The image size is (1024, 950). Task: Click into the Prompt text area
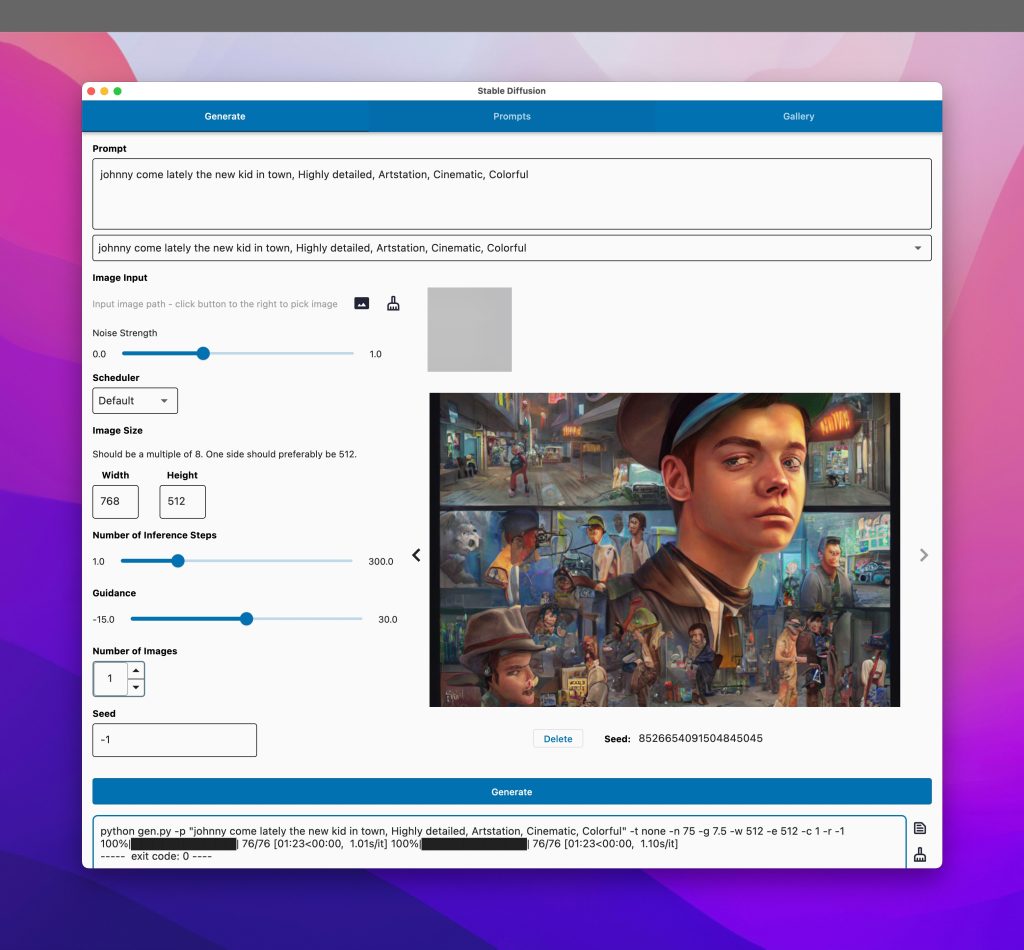tap(512, 194)
